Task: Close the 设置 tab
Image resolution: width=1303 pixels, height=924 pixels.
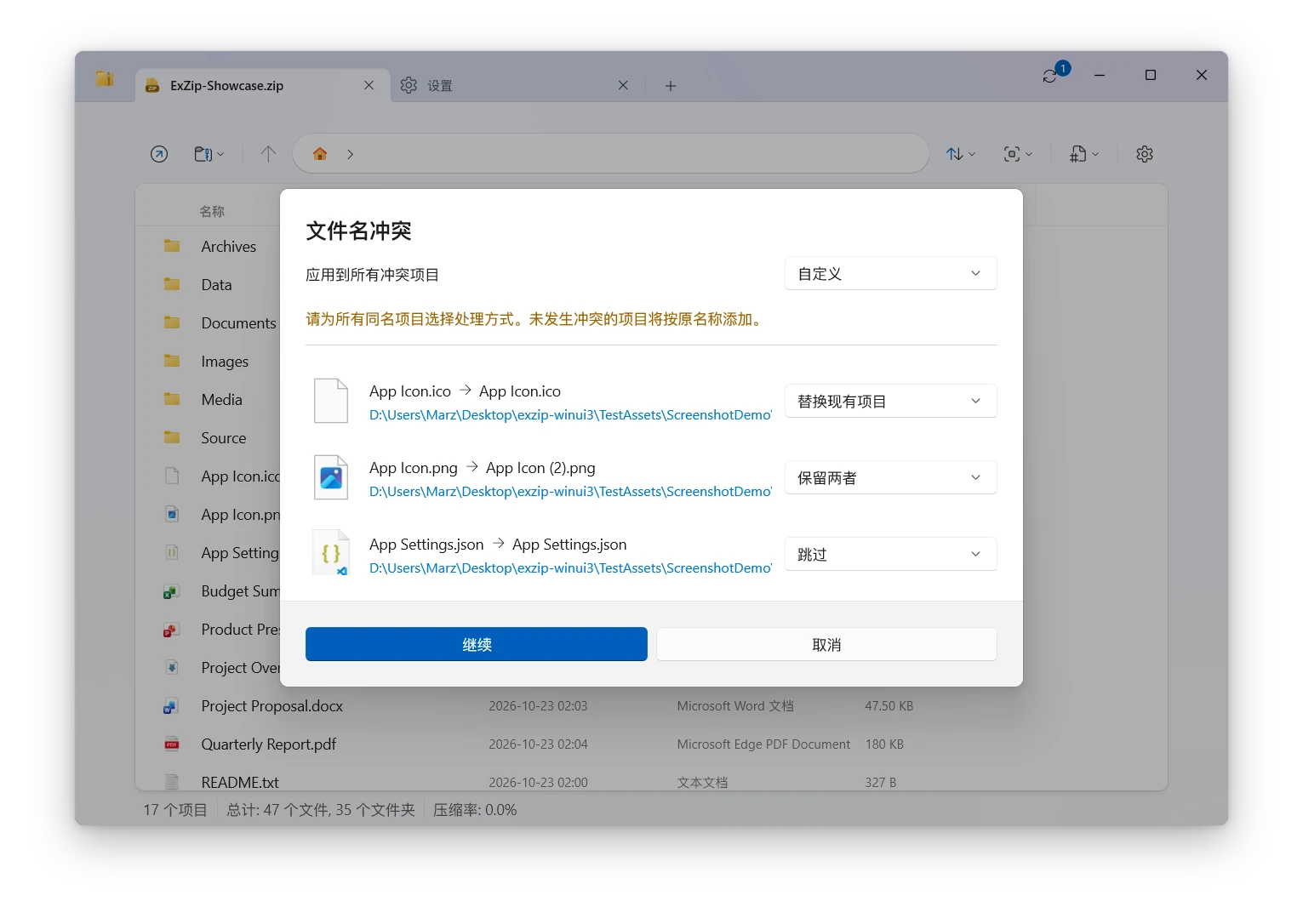Action: tap(623, 85)
